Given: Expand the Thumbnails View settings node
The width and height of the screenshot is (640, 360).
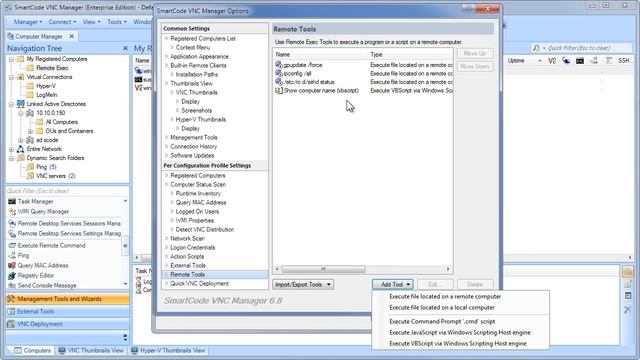Looking at the screenshot, I should point(167,83).
